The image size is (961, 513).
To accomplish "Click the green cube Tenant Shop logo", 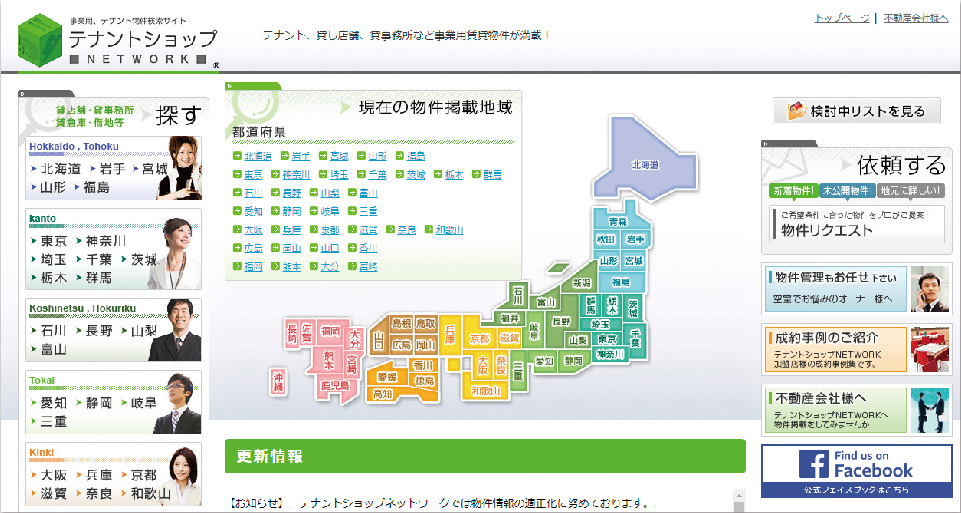I will (x=40, y=40).
